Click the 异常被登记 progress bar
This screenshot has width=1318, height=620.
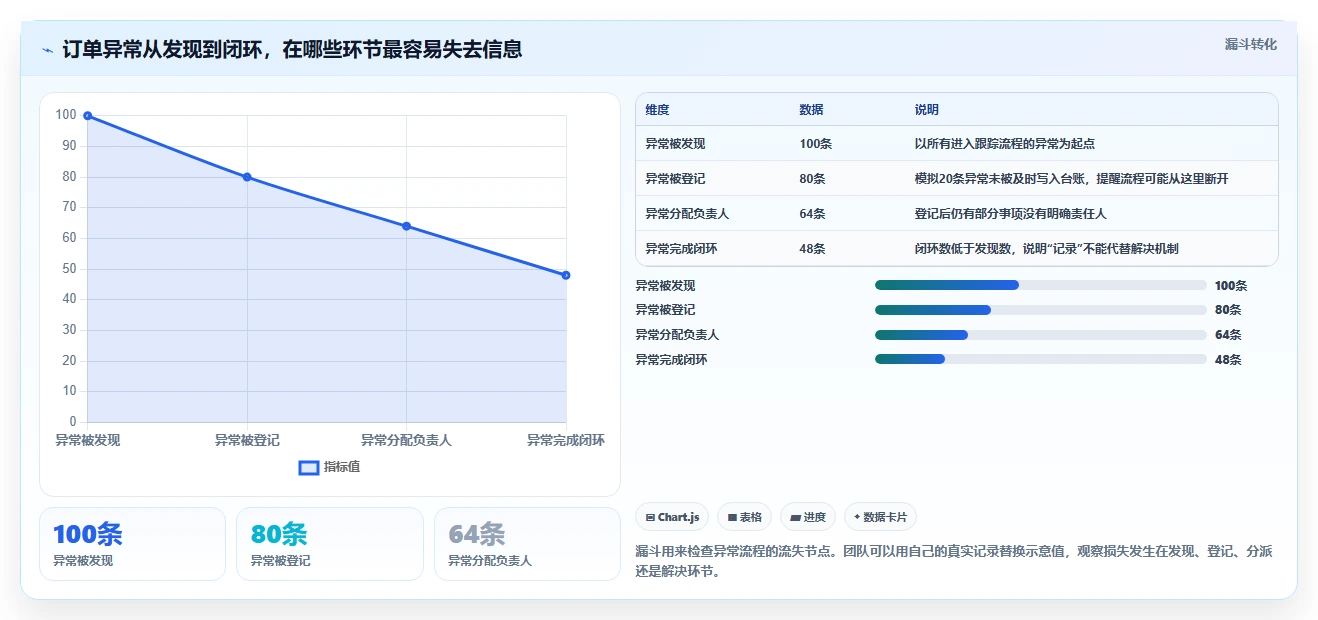pos(1041,310)
